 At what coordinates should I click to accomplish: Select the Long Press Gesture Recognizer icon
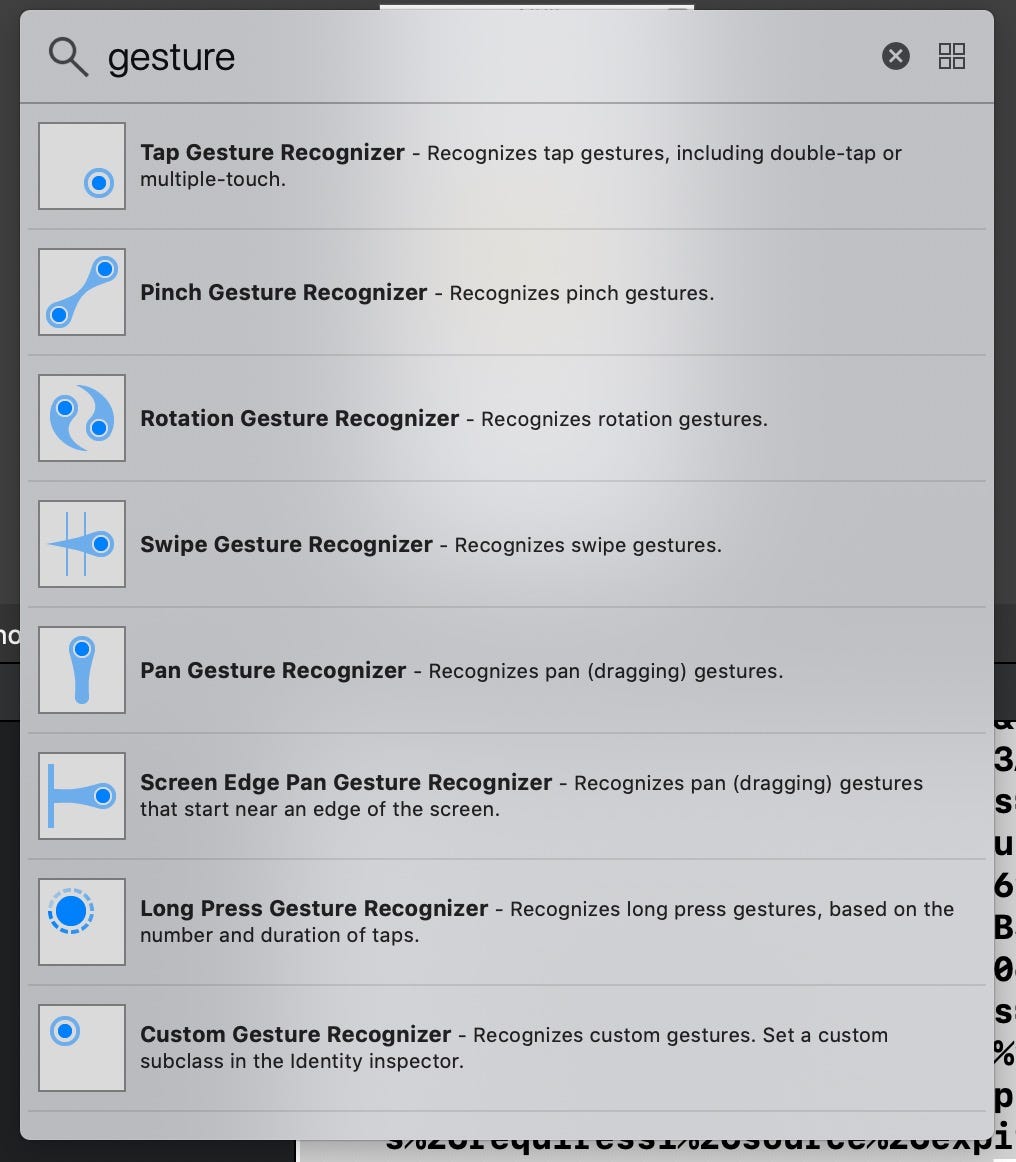click(x=81, y=922)
